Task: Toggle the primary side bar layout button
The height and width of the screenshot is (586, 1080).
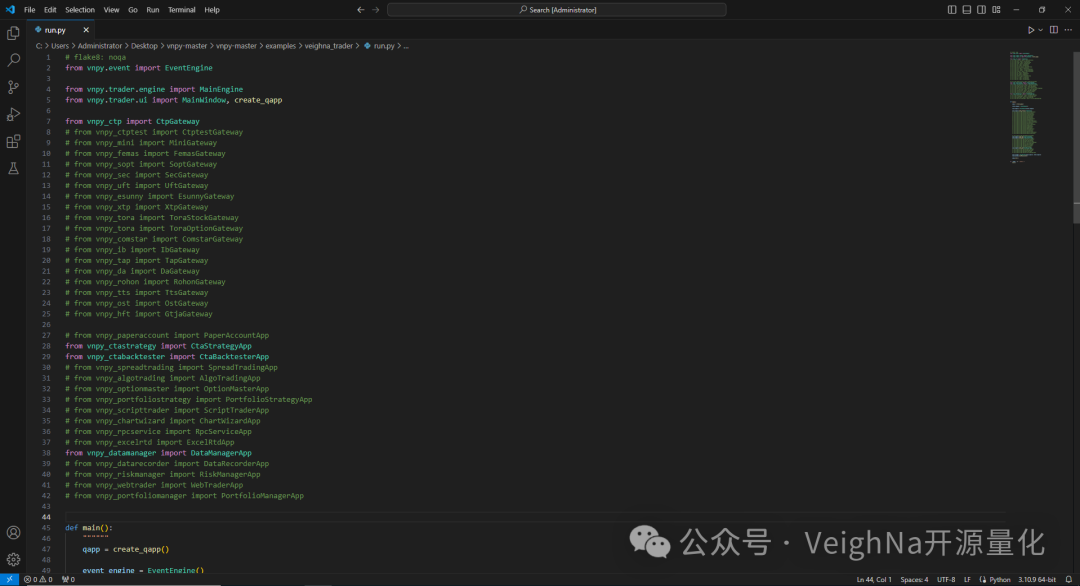Action: [x=952, y=10]
